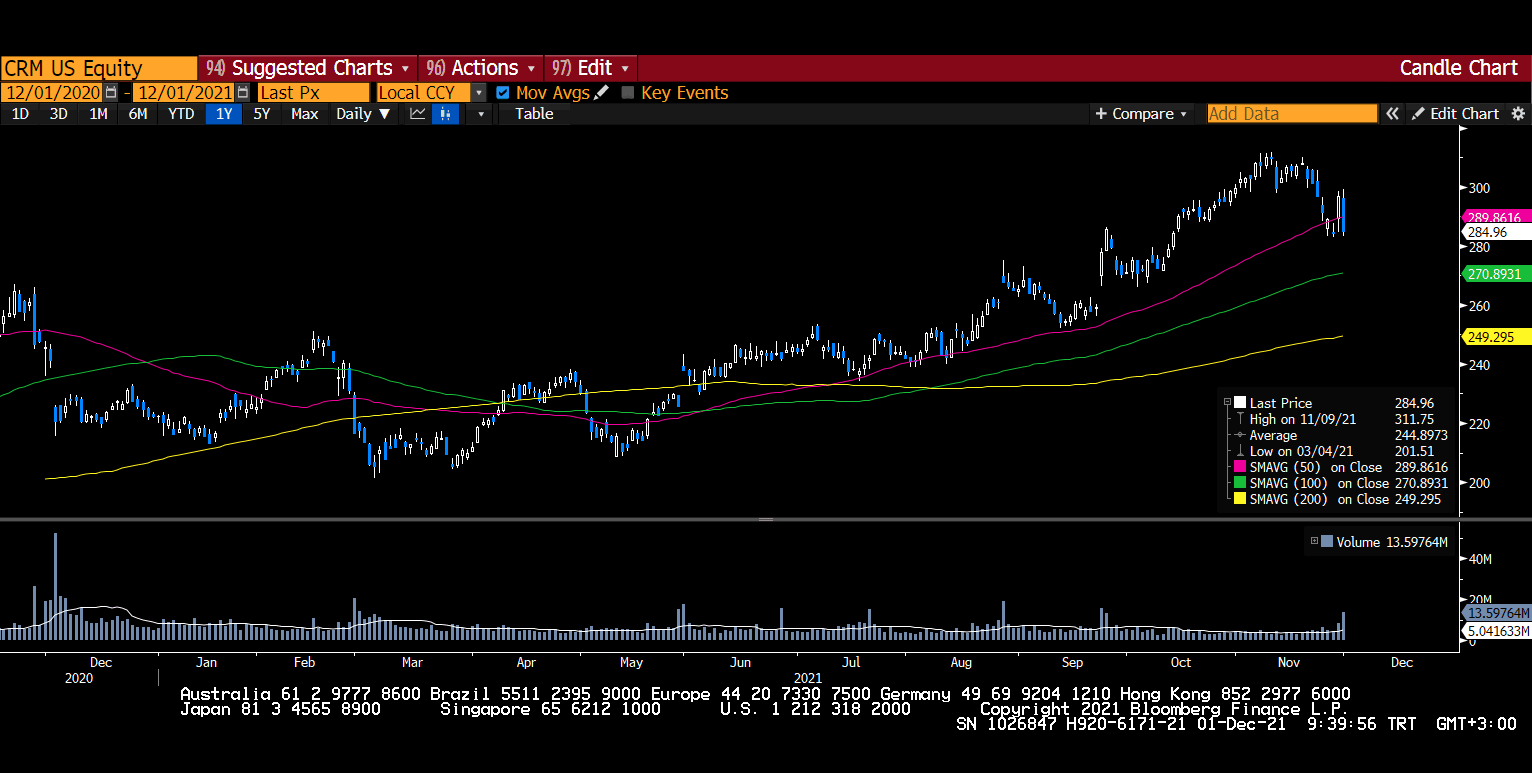Screen dimensions: 1532x773
Task: Open the end date calendar picker
Action: click(243, 92)
